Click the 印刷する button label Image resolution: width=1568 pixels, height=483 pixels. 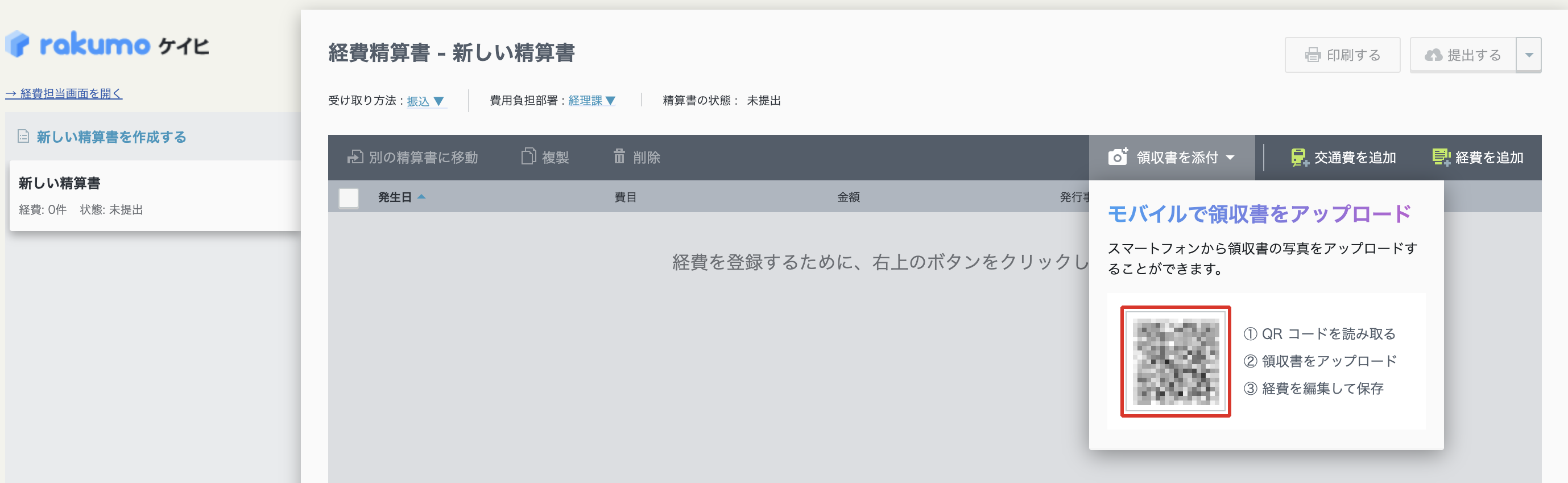tap(1354, 55)
